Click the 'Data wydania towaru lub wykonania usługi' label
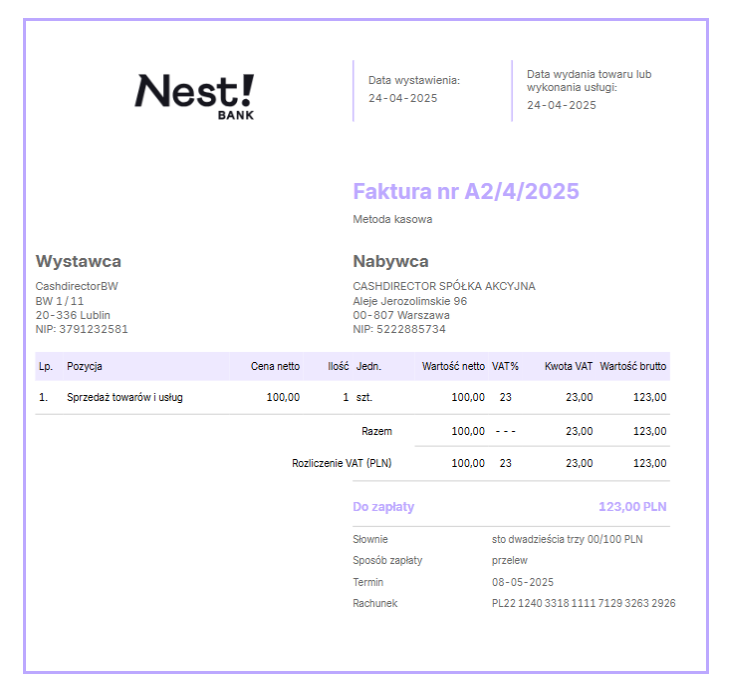This screenshot has height=692, width=736. tap(589, 81)
